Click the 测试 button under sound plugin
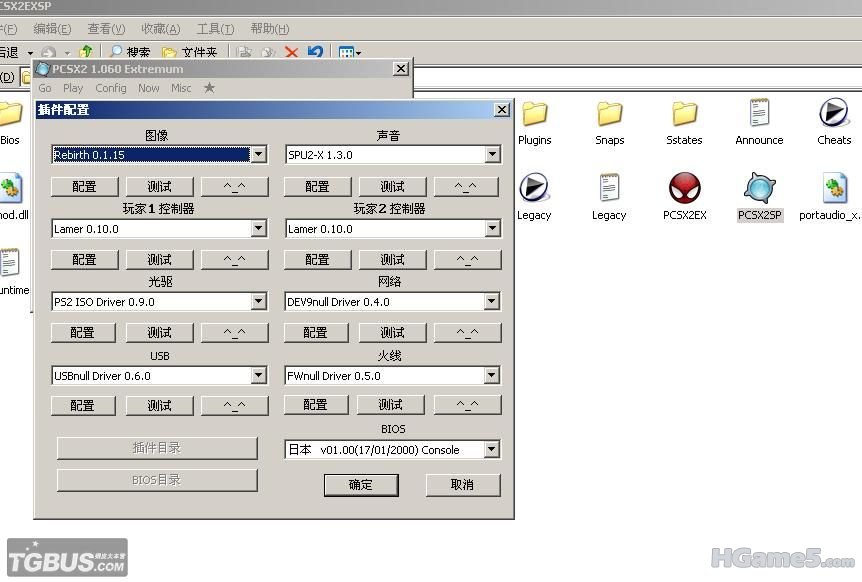Viewport: 862px width, 582px height. [x=393, y=187]
